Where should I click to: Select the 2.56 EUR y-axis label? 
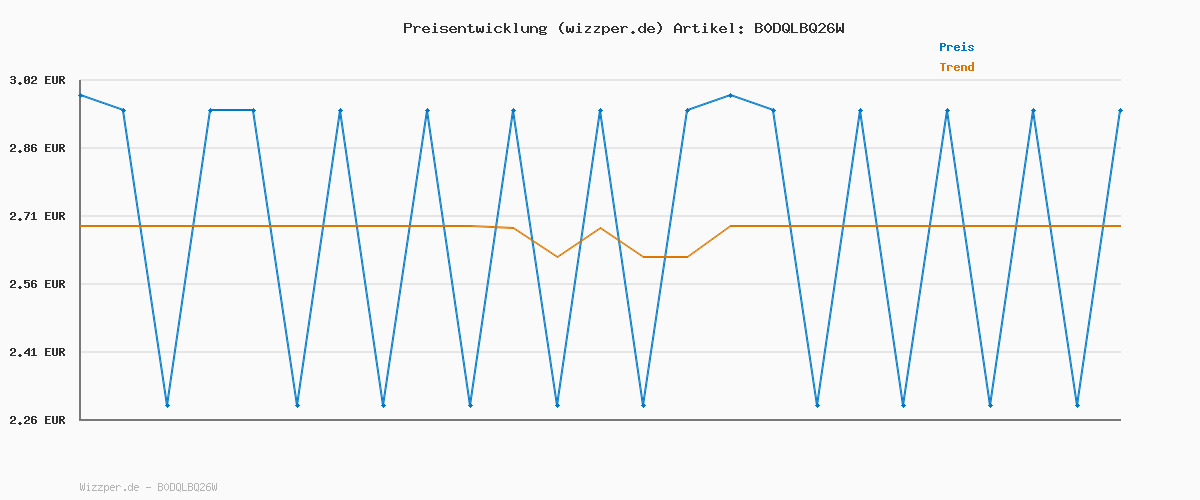tap(37, 284)
